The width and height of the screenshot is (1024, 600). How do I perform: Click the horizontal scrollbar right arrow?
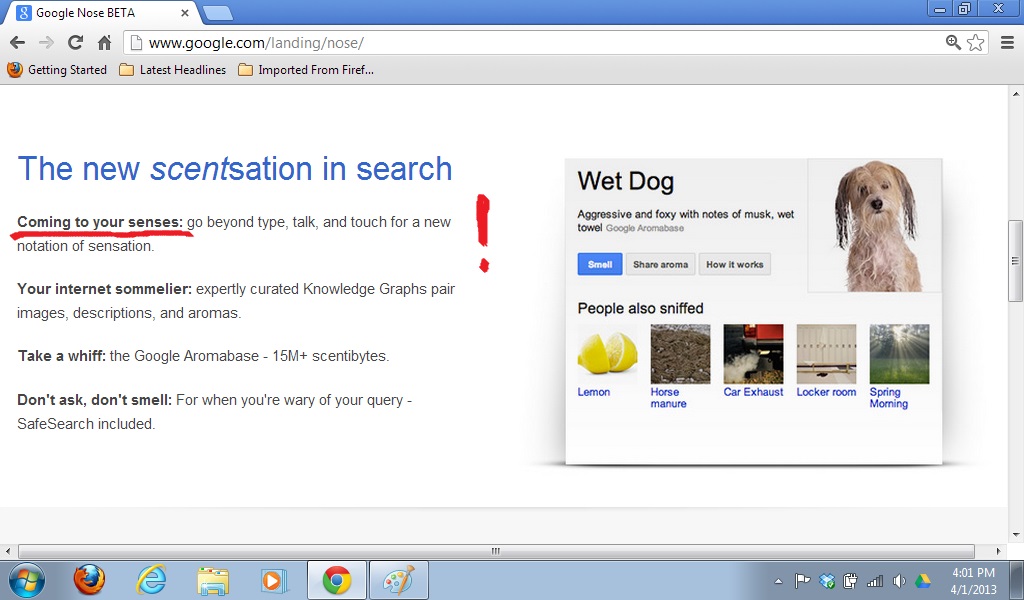point(998,552)
